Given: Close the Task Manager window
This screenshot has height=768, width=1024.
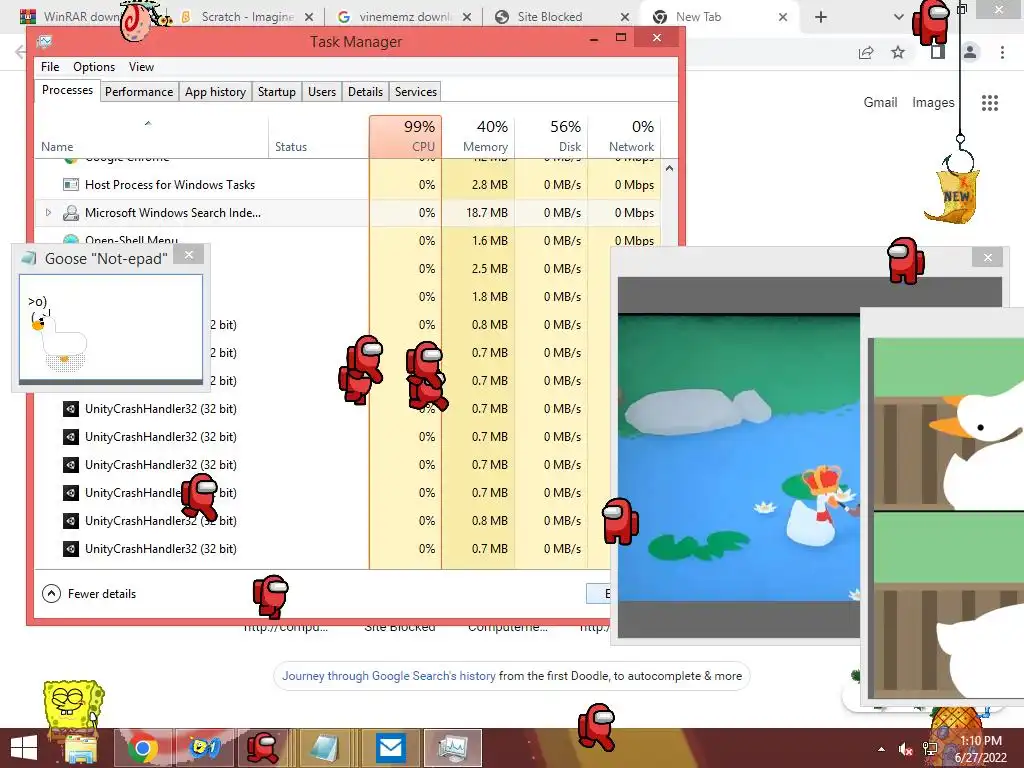Looking at the screenshot, I should (x=657, y=38).
